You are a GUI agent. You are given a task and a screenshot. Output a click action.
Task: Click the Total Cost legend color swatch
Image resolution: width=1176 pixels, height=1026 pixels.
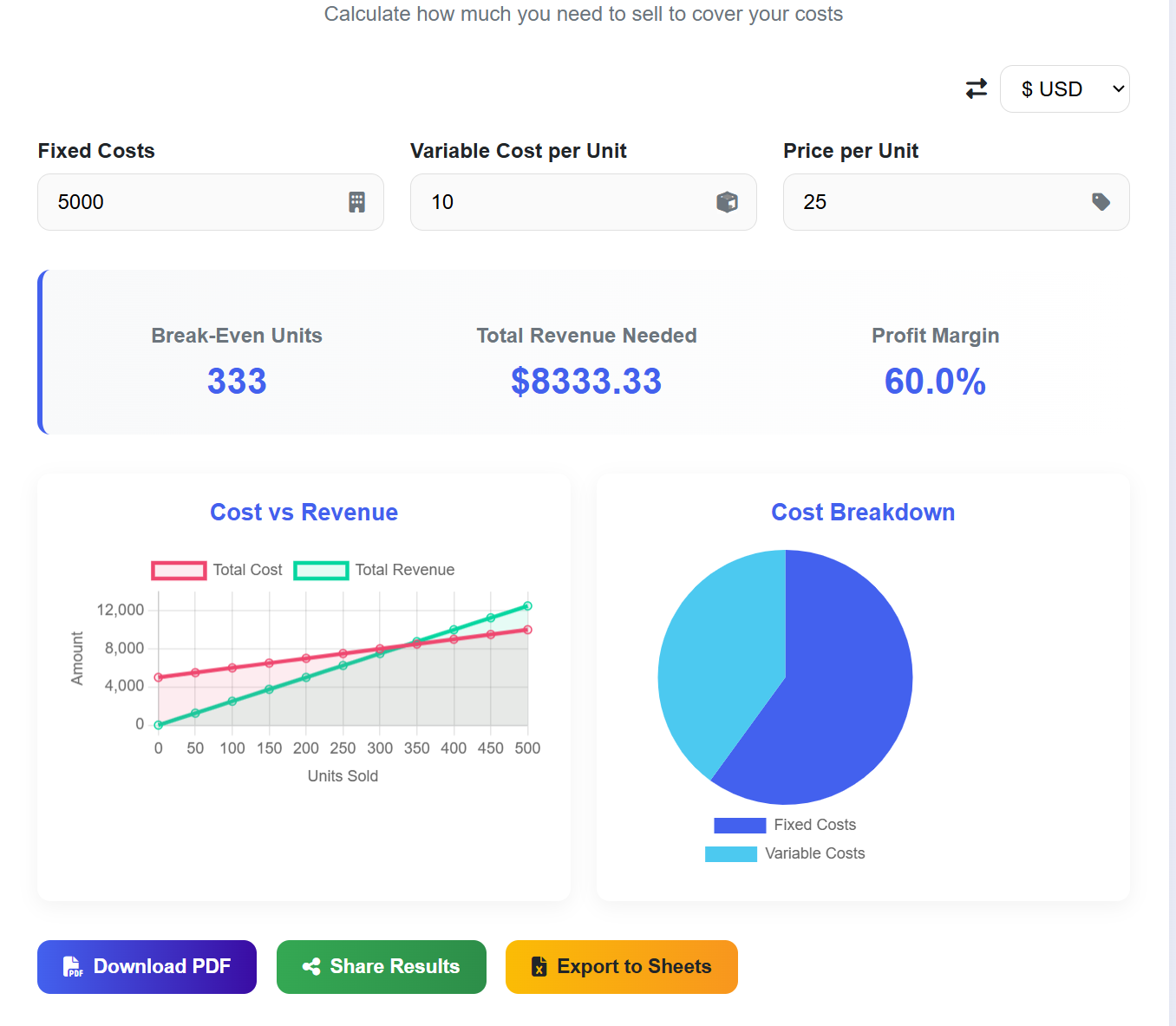pos(179,570)
